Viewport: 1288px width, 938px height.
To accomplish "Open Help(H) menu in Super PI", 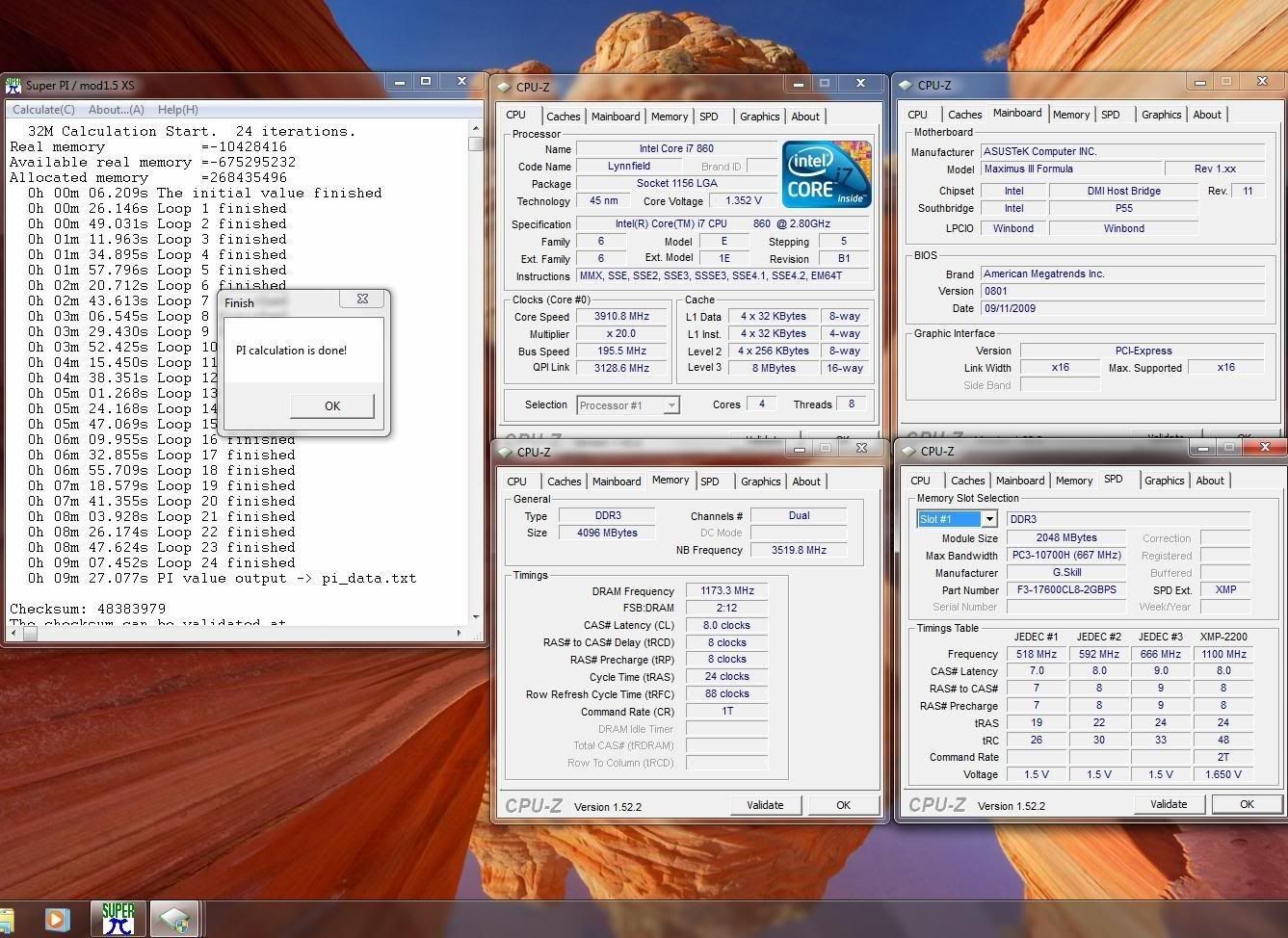I will 177,110.
